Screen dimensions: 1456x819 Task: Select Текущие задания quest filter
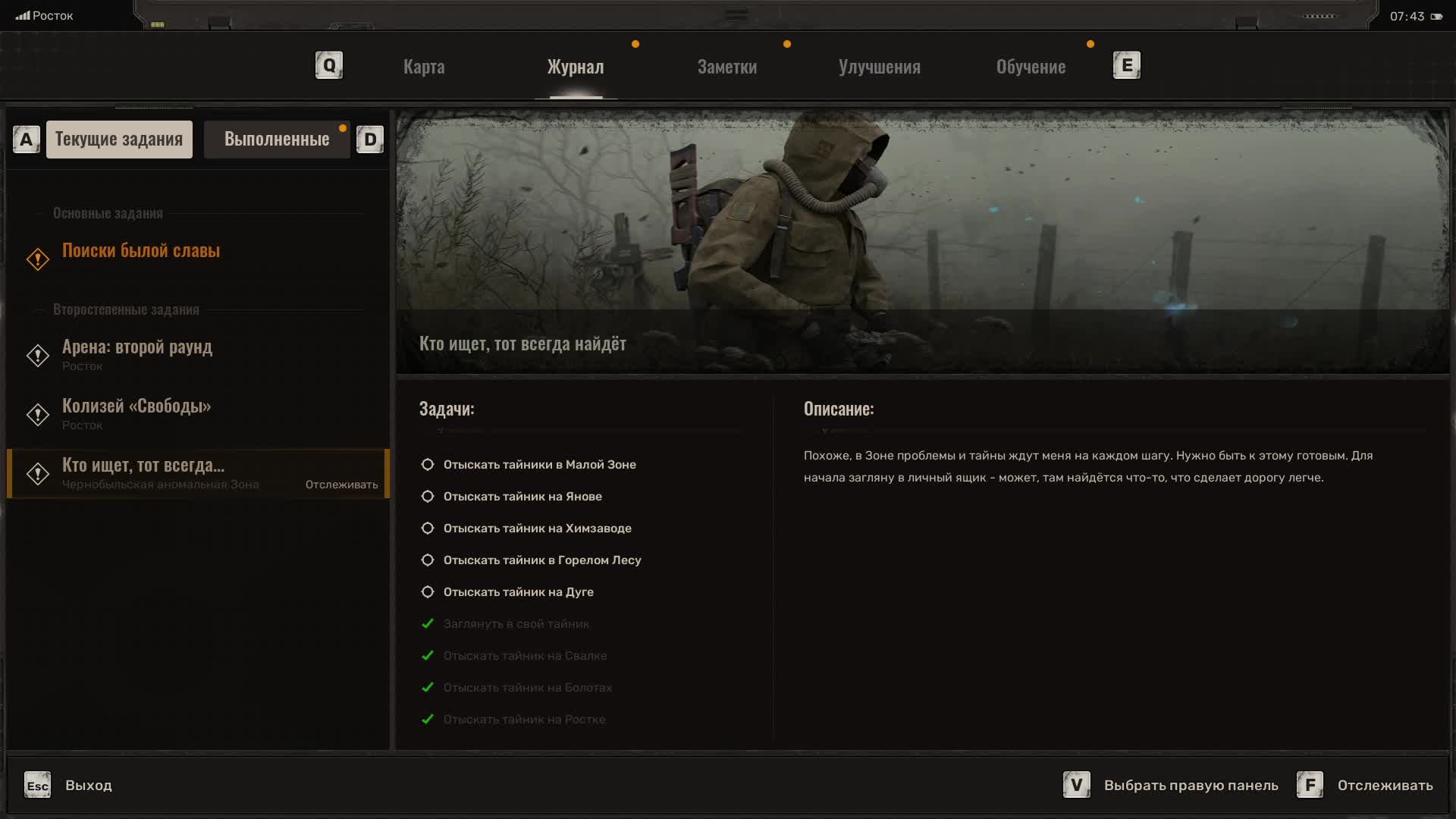pos(119,140)
